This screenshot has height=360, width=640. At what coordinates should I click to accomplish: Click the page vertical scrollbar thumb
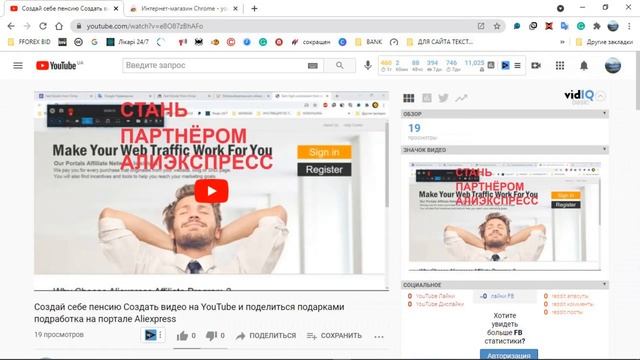(637, 81)
